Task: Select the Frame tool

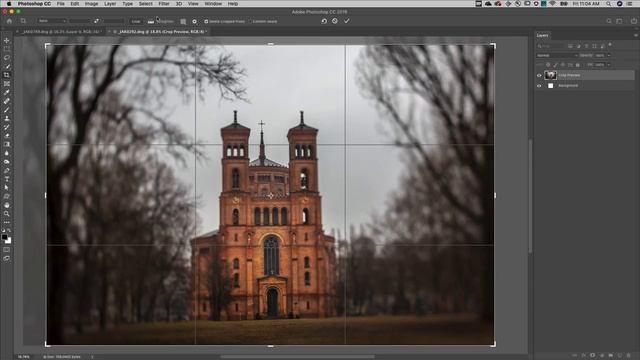Action: point(7,84)
